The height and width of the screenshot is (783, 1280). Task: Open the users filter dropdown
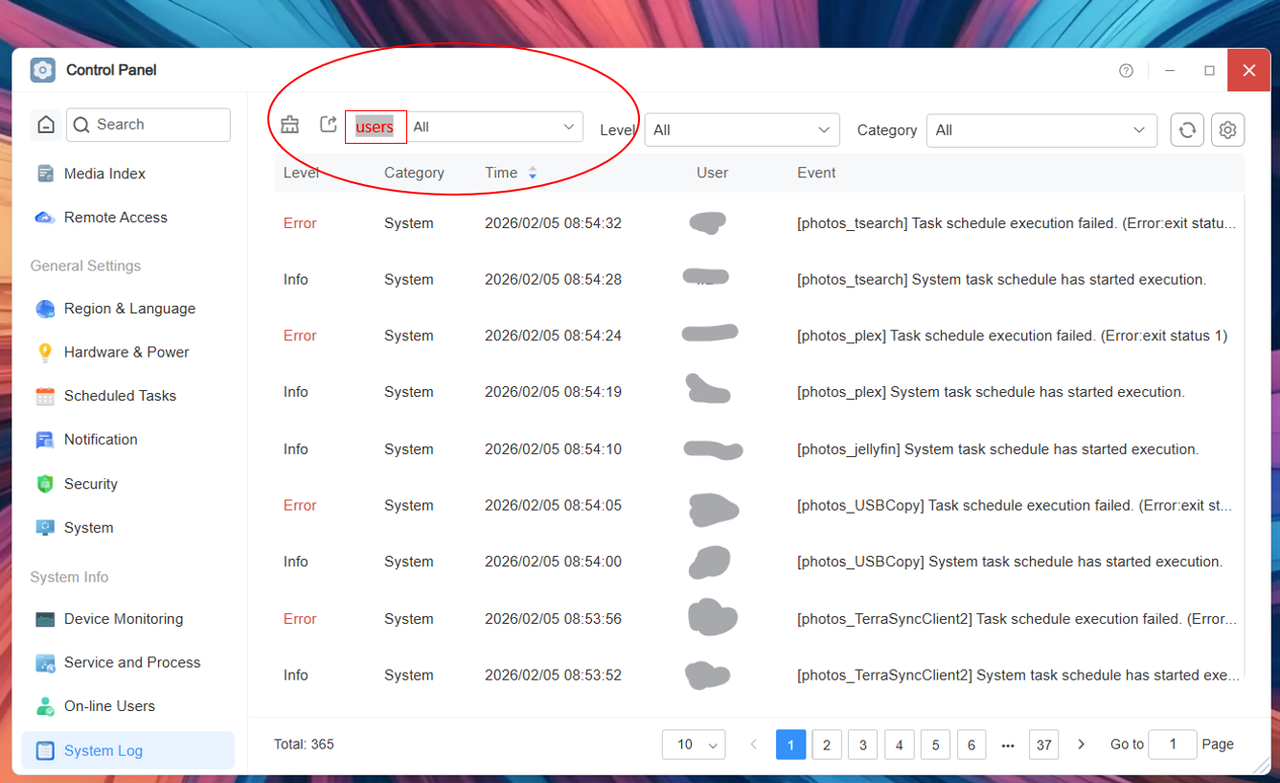(x=495, y=127)
